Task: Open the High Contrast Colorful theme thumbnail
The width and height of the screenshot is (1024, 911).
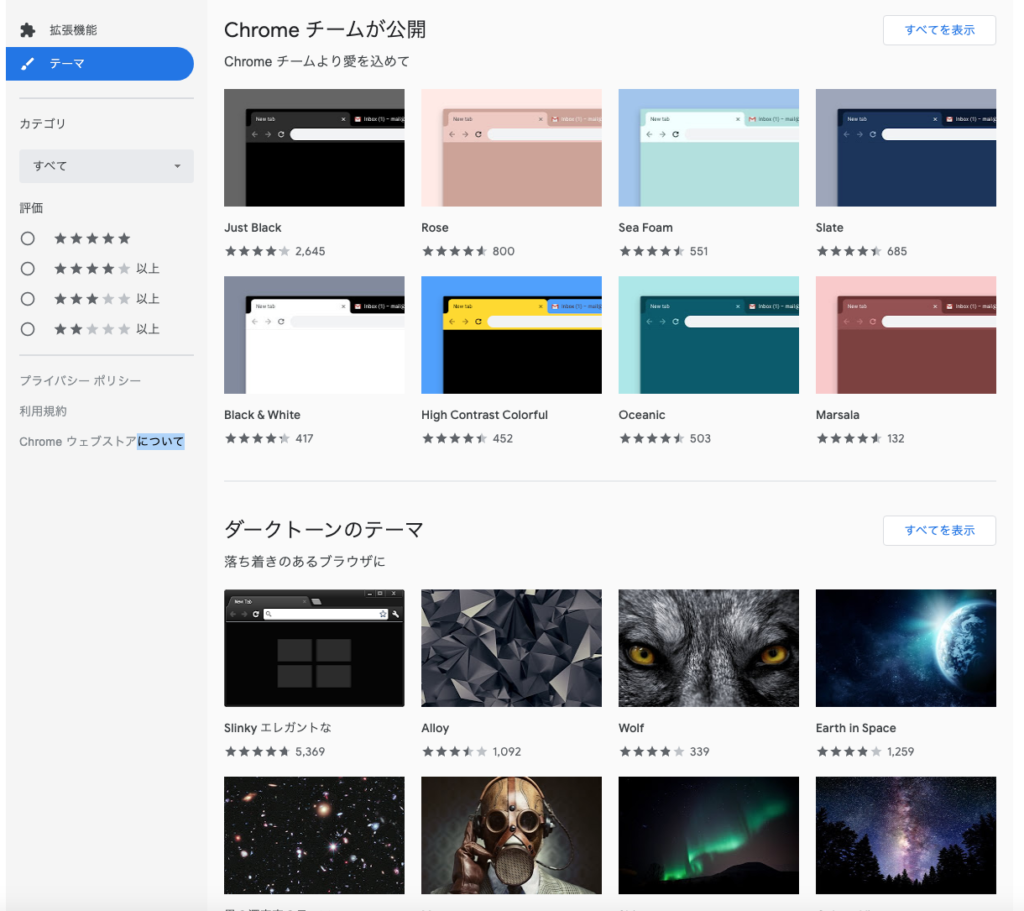Action: click(511, 335)
